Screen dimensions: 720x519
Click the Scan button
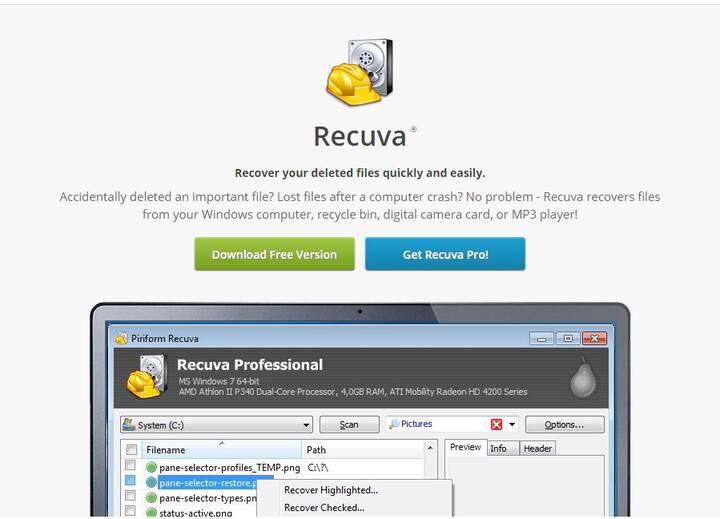pos(349,425)
